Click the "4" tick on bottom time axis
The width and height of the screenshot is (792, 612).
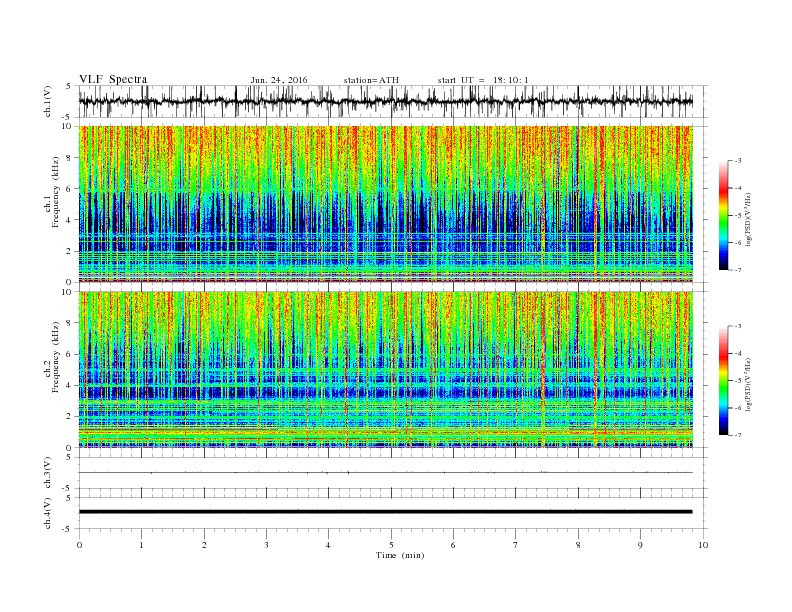point(328,545)
